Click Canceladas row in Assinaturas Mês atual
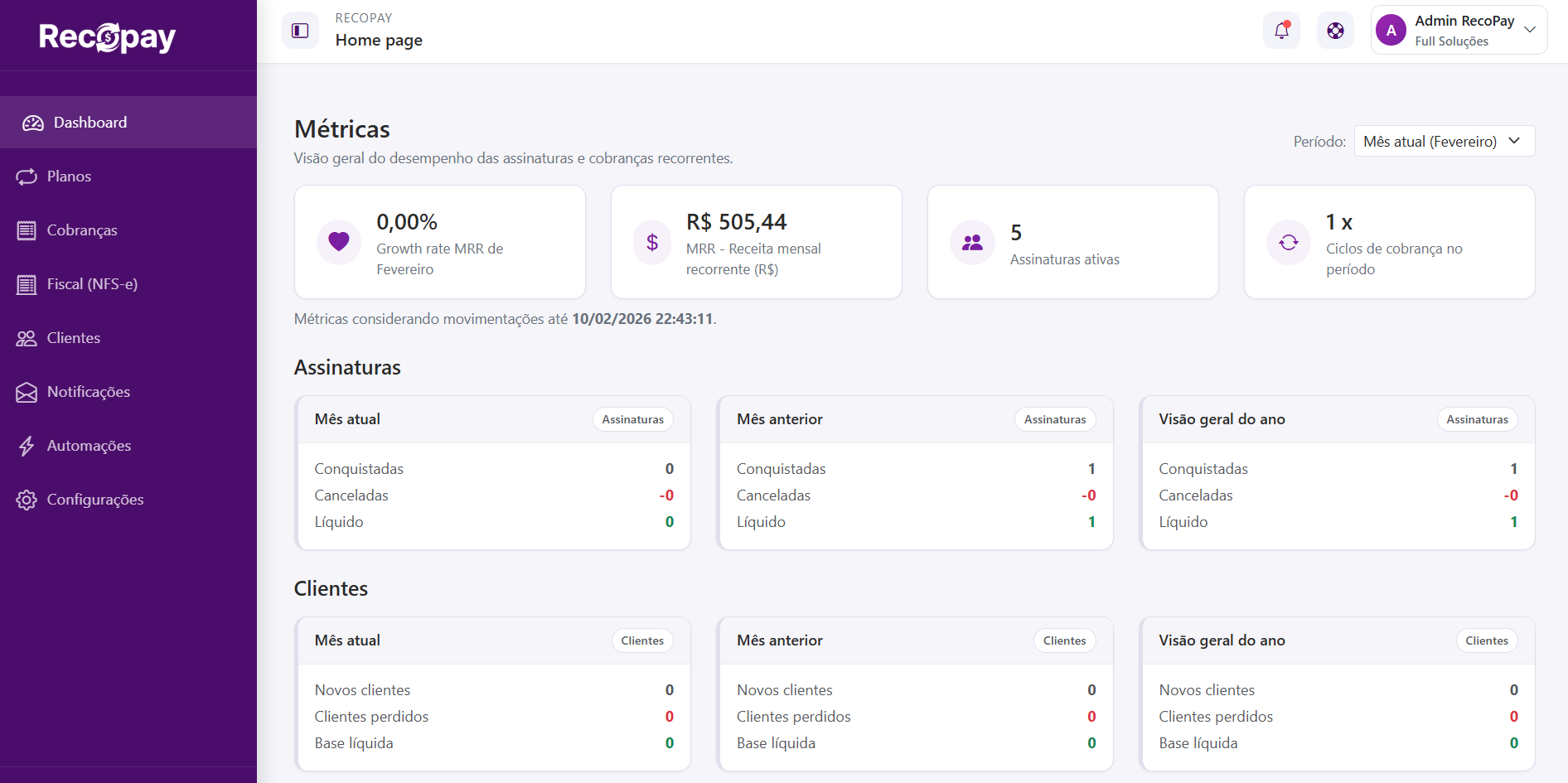1568x783 pixels. click(494, 495)
